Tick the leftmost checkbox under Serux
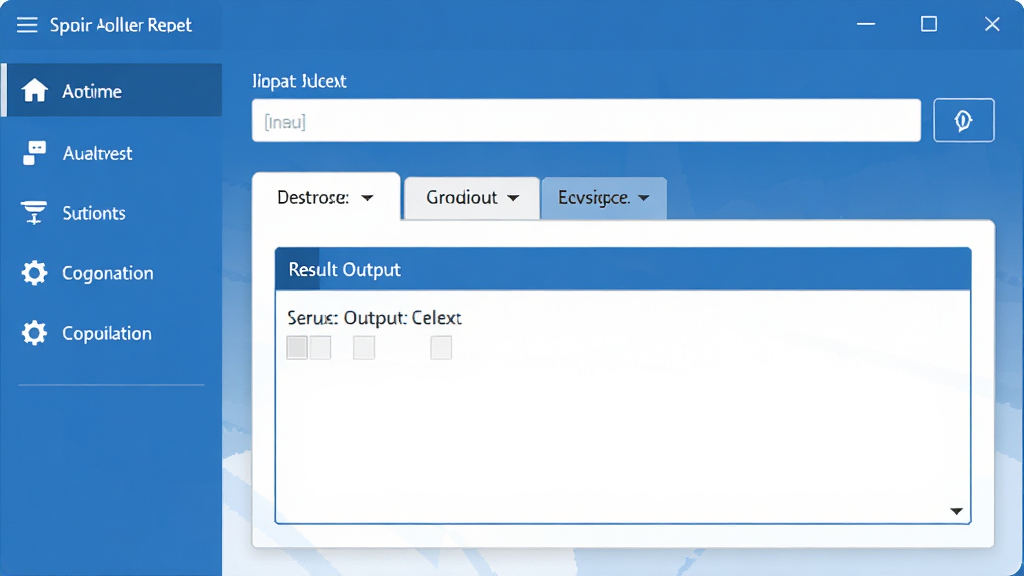 click(297, 347)
